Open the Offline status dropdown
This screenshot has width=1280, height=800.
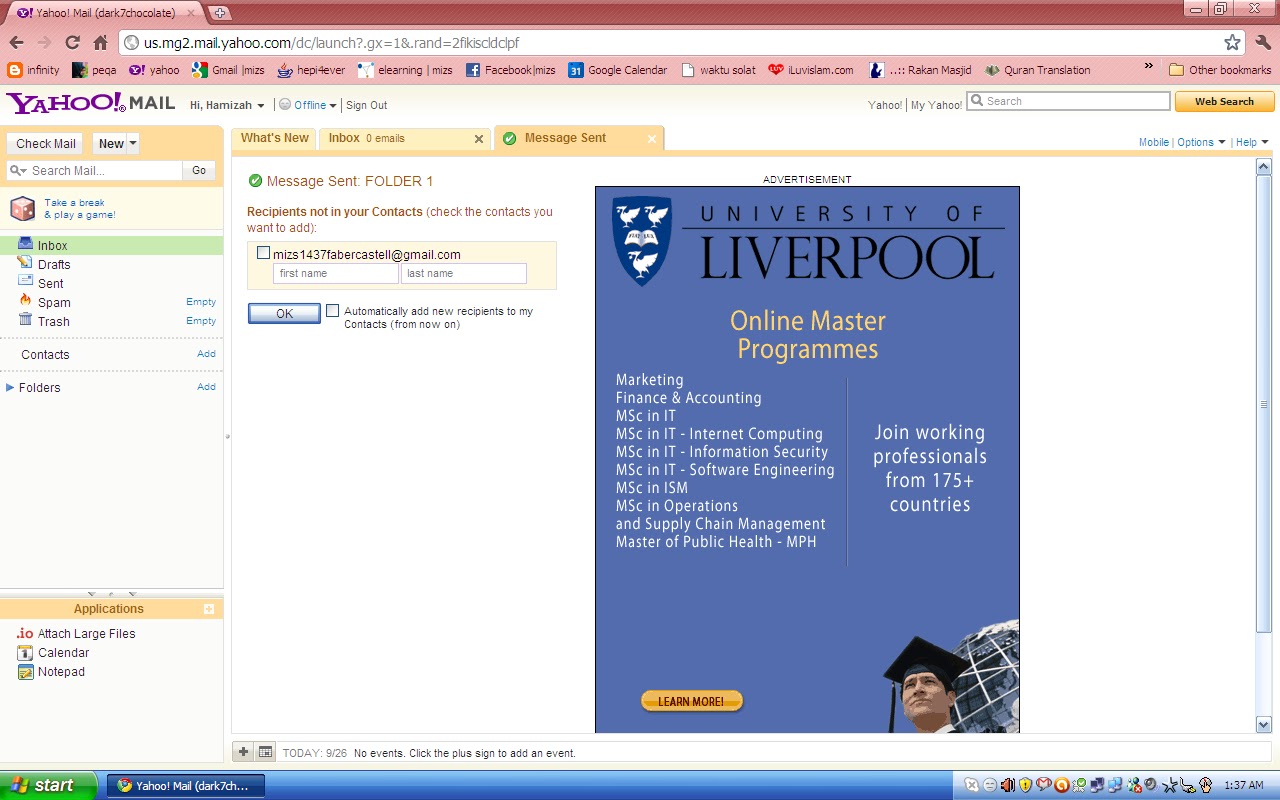(x=310, y=105)
